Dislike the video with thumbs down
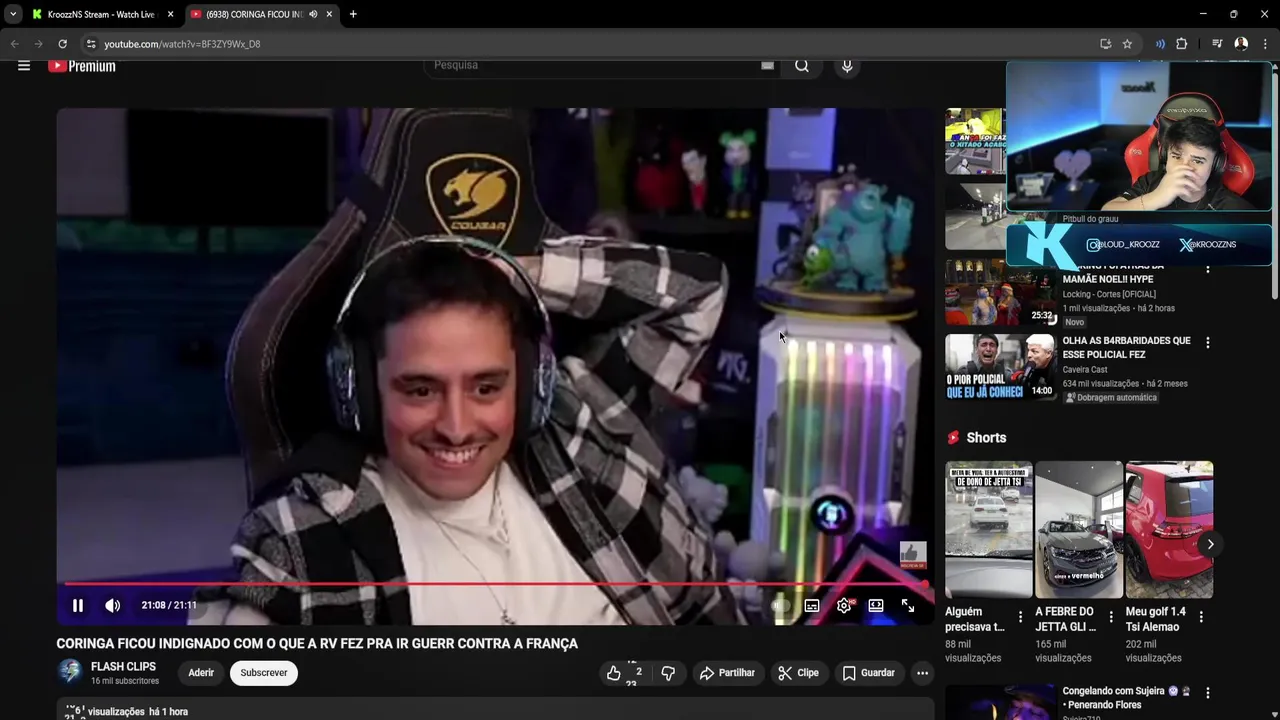 pyautogui.click(x=668, y=673)
